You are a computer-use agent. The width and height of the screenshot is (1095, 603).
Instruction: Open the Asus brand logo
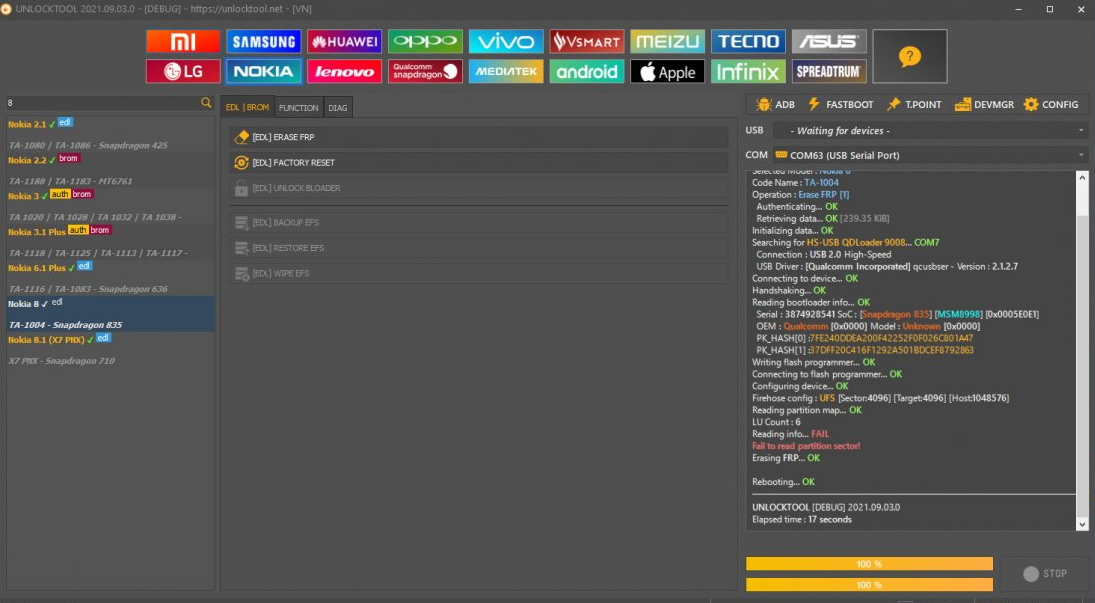[x=829, y=41]
